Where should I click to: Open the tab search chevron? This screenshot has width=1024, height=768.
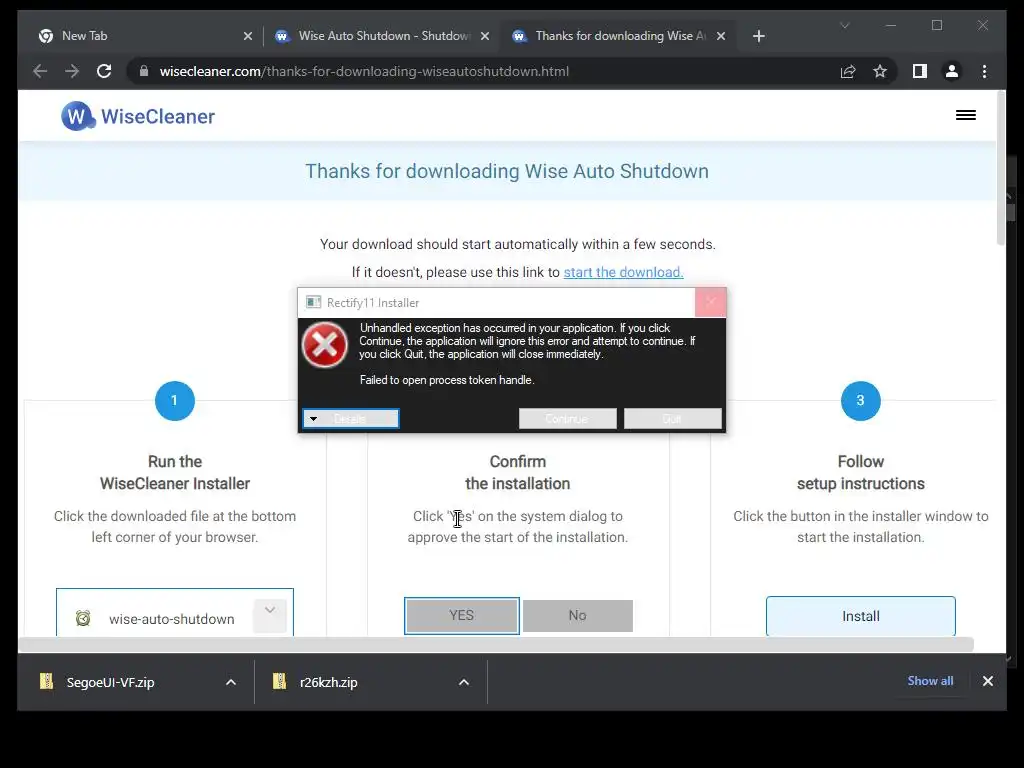click(x=844, y=25)
